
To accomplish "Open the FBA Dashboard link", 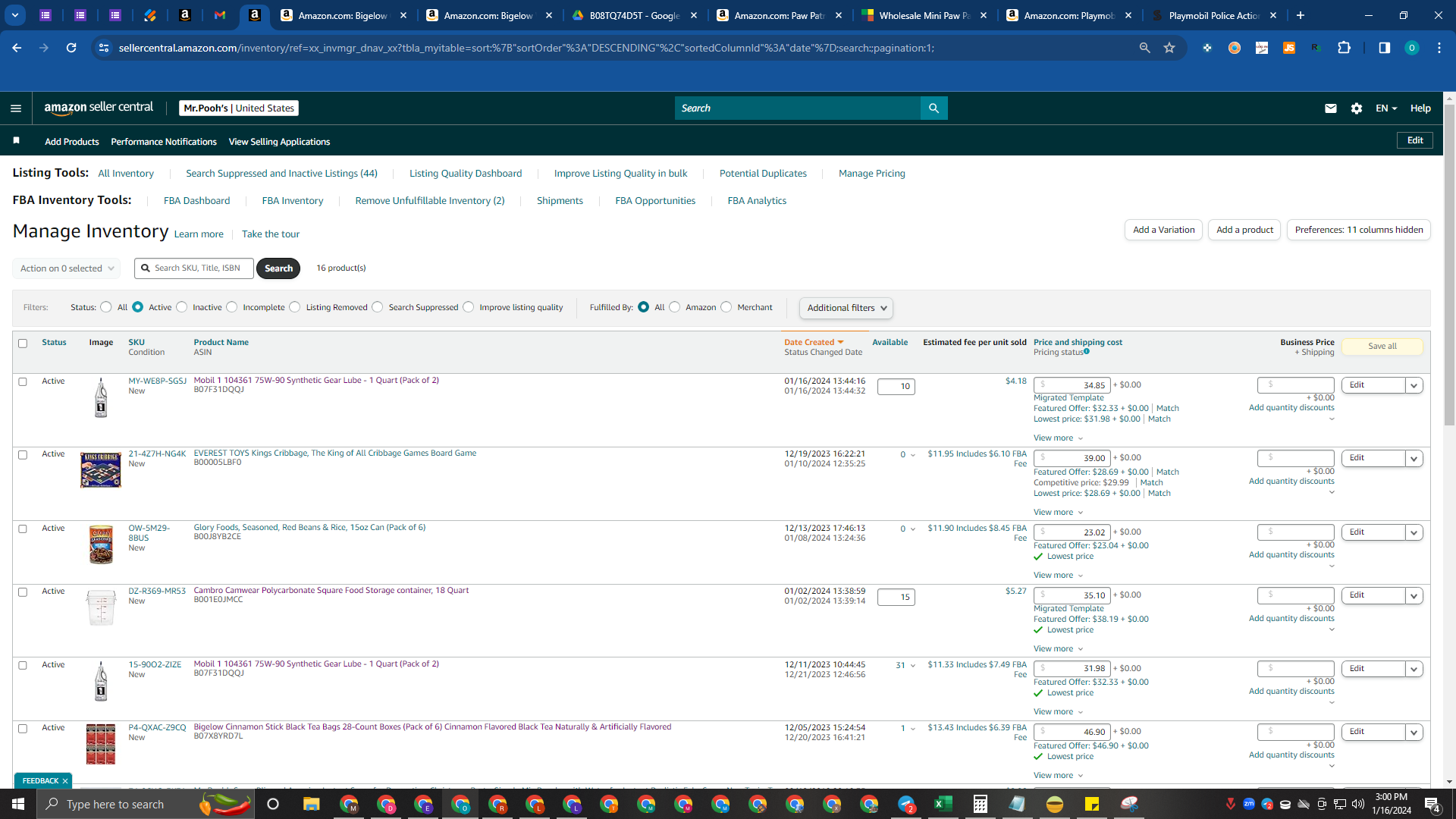I will click(x=196, y=201).
